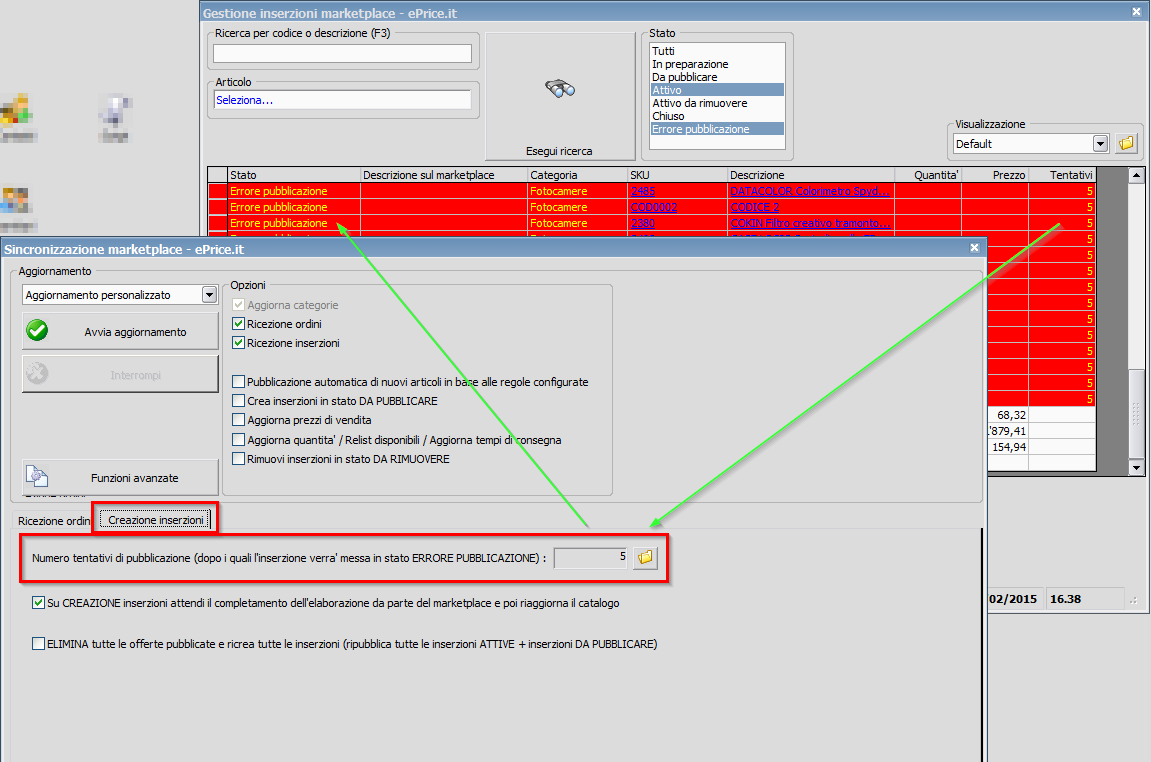
Task: Select Tutti in Stato list
Action: click(717, 51)
